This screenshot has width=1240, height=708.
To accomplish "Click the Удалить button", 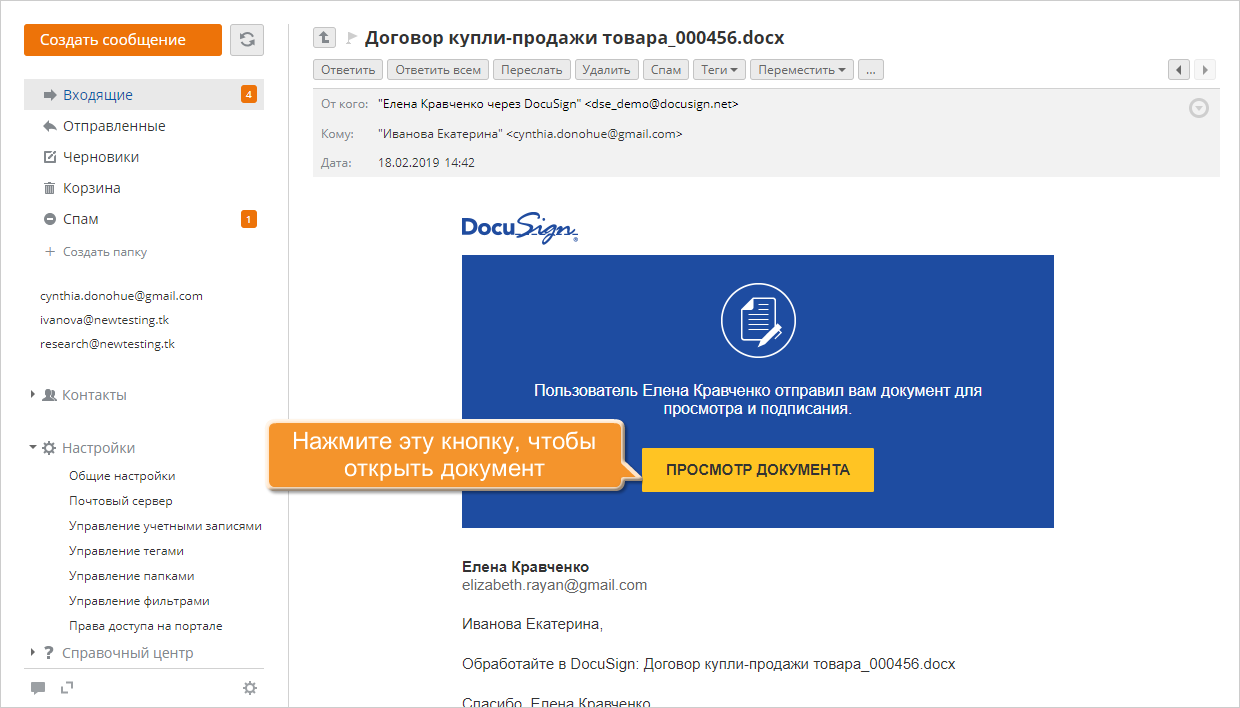I will click(x=607, y=70).
